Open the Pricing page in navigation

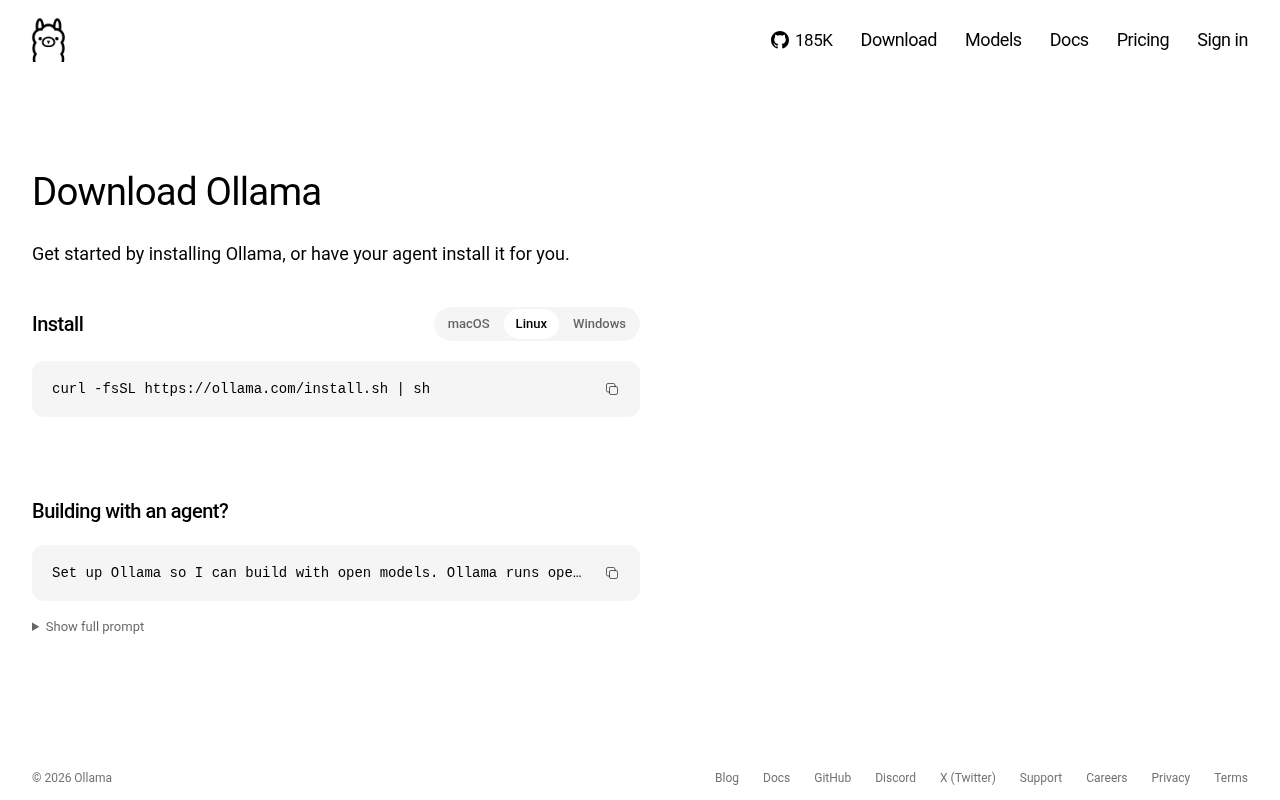pos(1142,40)
